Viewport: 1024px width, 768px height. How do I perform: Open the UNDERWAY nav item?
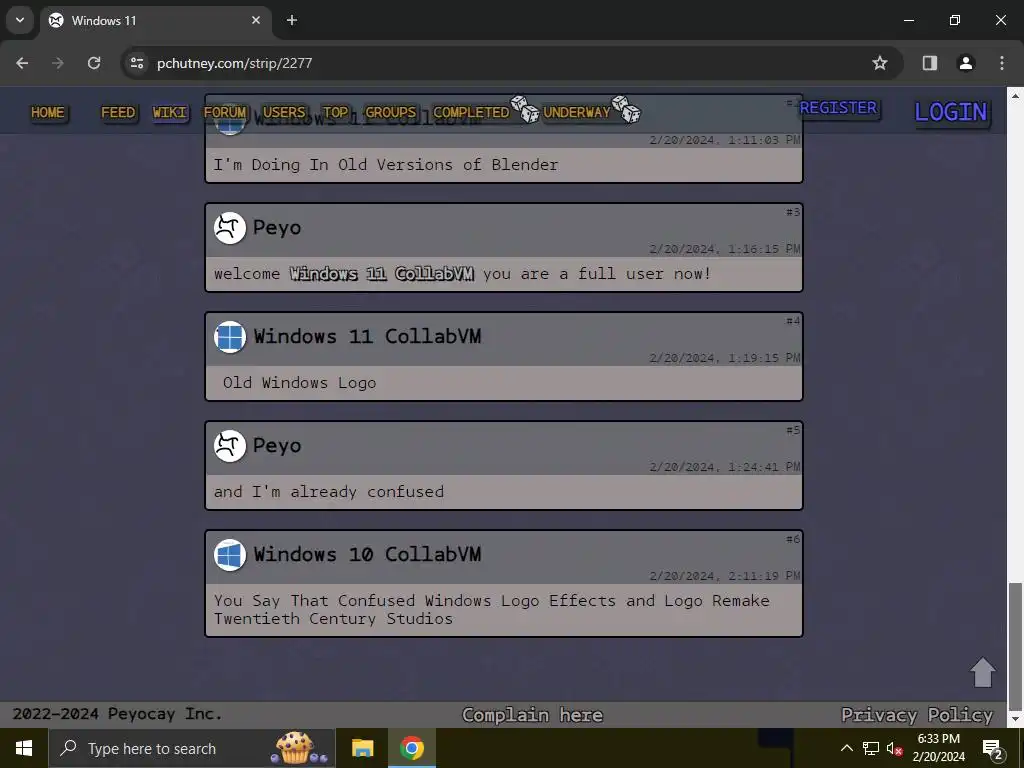click(577, 112)
